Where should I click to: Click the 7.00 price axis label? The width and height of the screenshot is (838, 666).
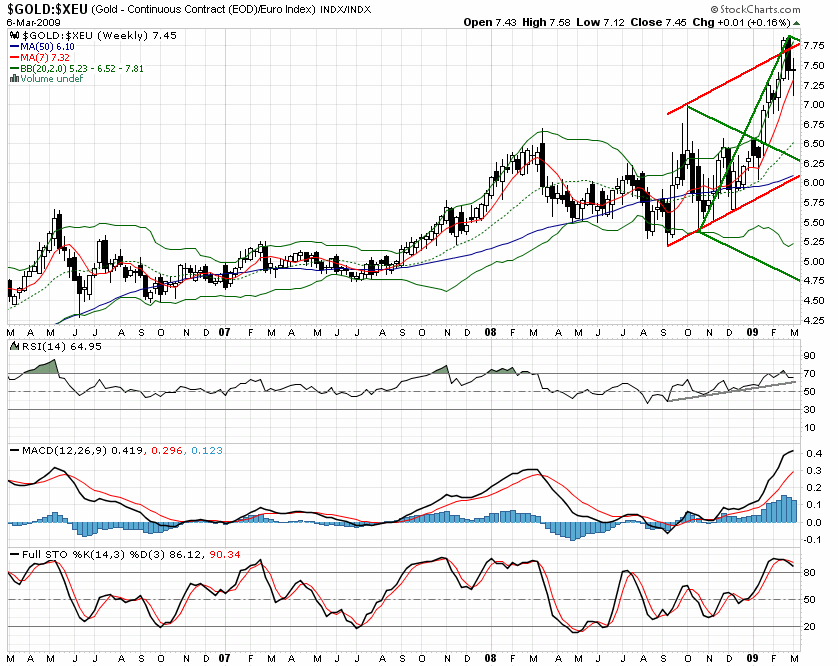pos(813,105)
